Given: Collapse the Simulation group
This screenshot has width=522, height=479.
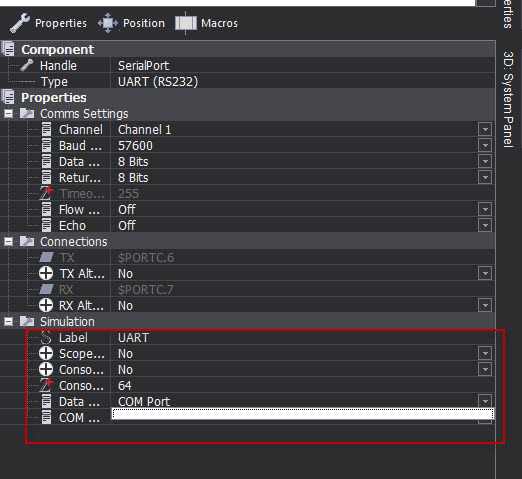Looking at the screenshot, I should [x=8, y=322].
